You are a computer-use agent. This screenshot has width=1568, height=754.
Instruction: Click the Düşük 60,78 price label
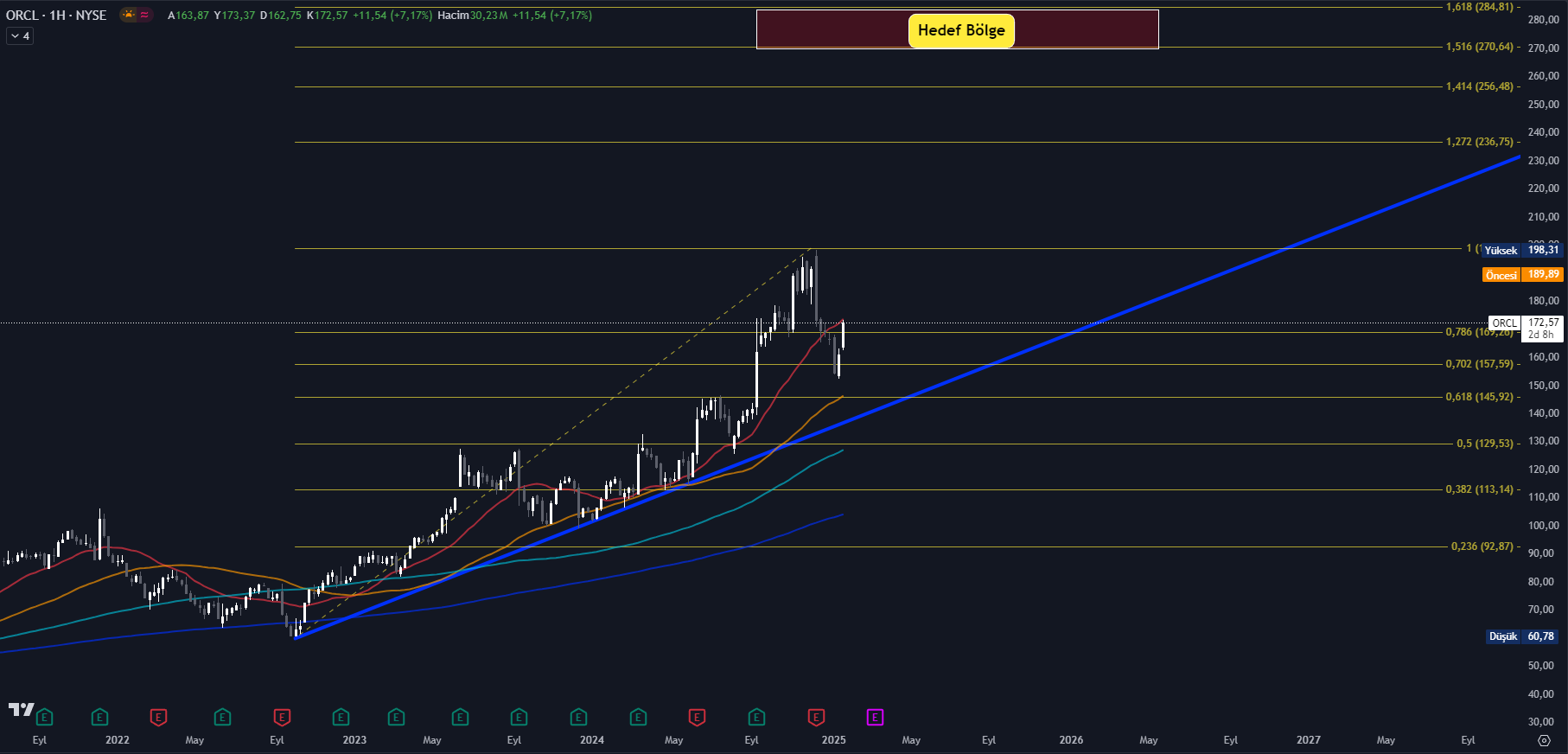click(x=1522, y=636)
